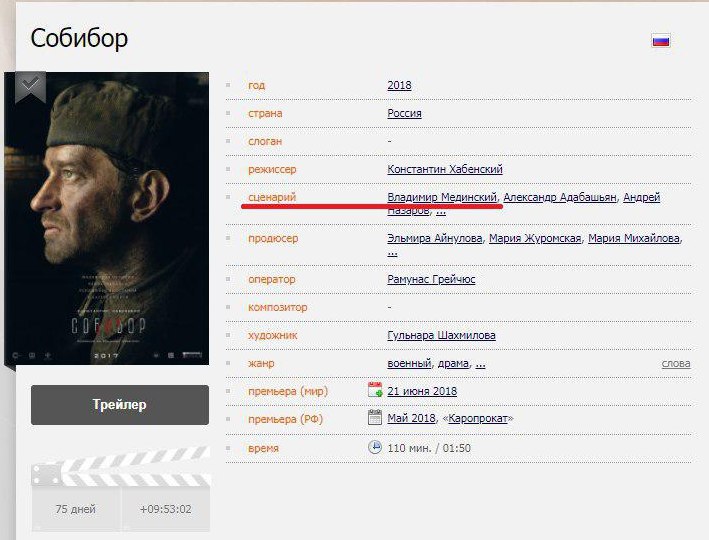Open Владимир Мединский screenwriter link
Image resolution: width=709 pixels, height=540 pixels.
[x=442, y=197]
